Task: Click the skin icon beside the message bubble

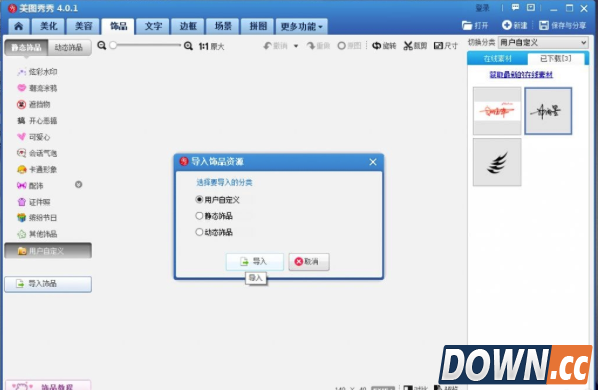Action: click(x=531, y=8)
